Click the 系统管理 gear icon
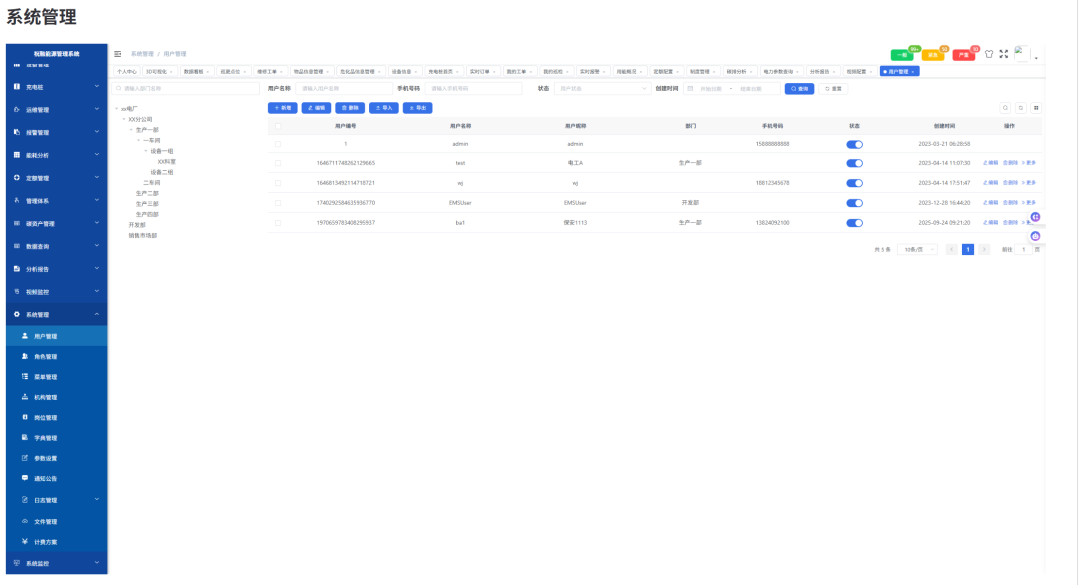Viewport: 1080px width, 585px height. coord(17,314)
